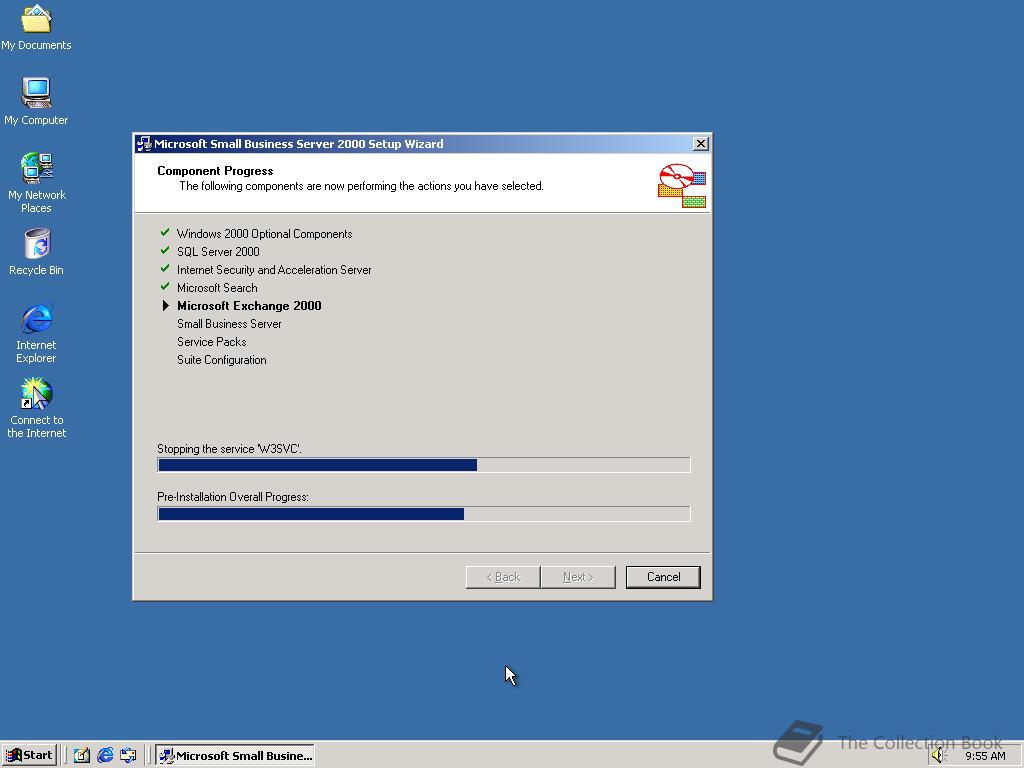
Task: Click the setup wizard title bar icon
Action: click(x=144, y=144)
